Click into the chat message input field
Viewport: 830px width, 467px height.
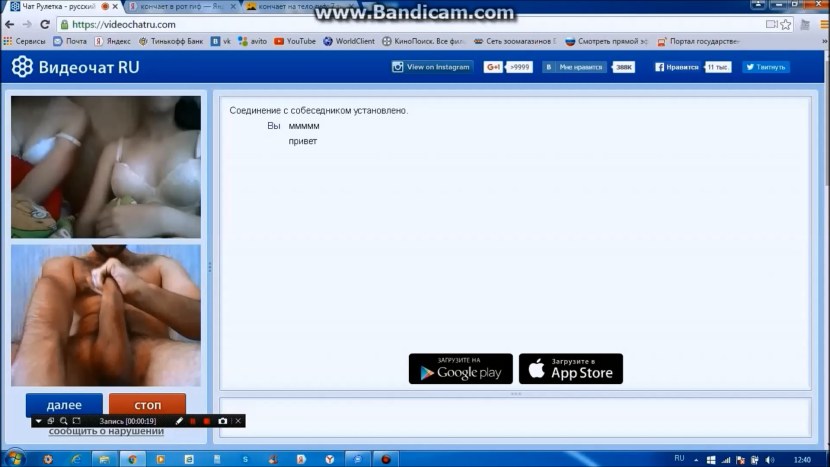[x=514, y=416]
